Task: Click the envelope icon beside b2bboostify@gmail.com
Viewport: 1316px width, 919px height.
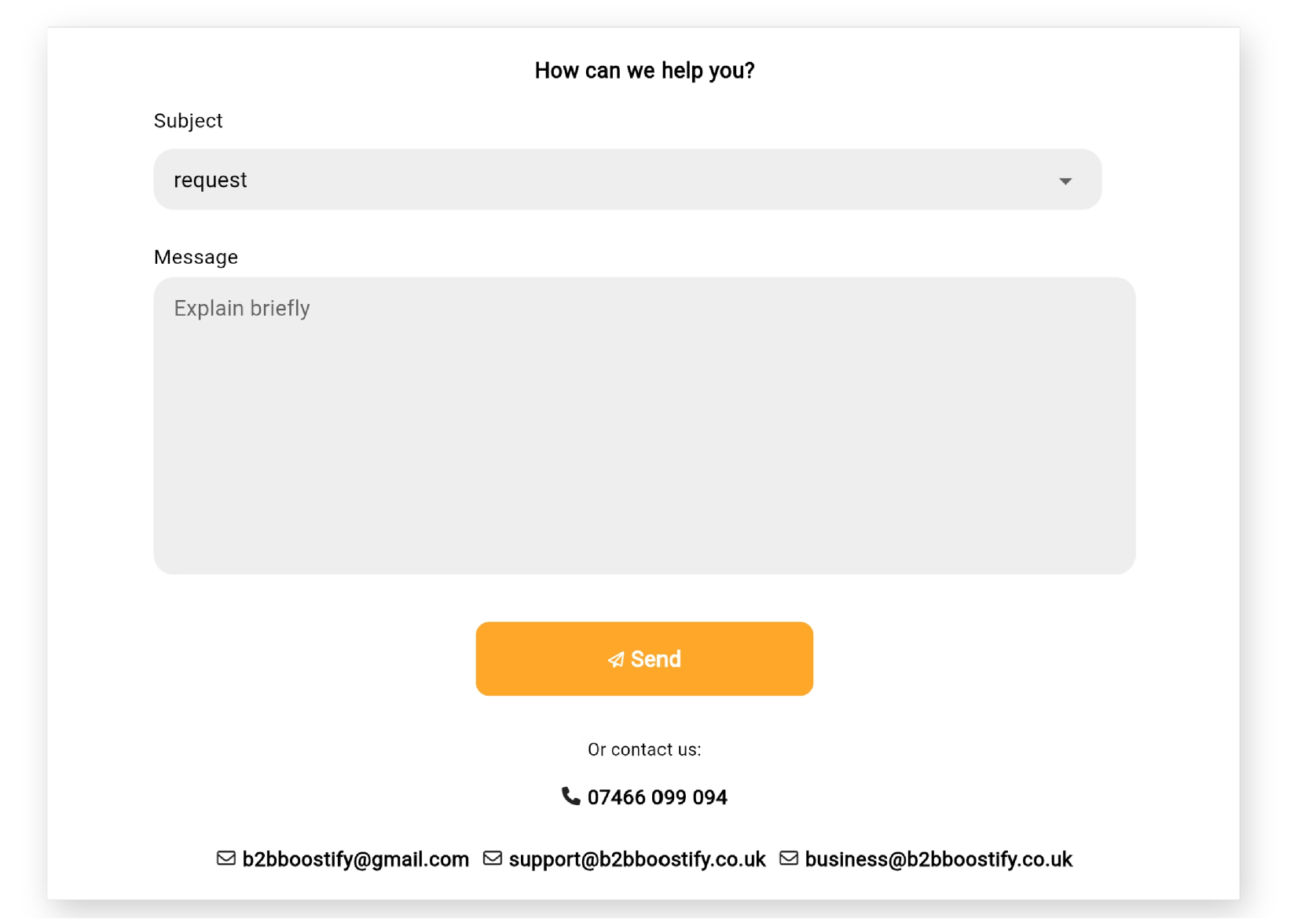Action: point(226,859)
